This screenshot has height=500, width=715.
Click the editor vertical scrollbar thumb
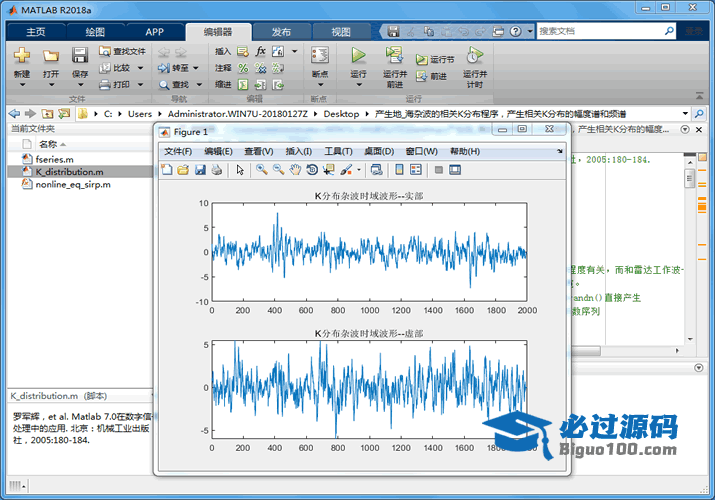[x=689, y=178]
